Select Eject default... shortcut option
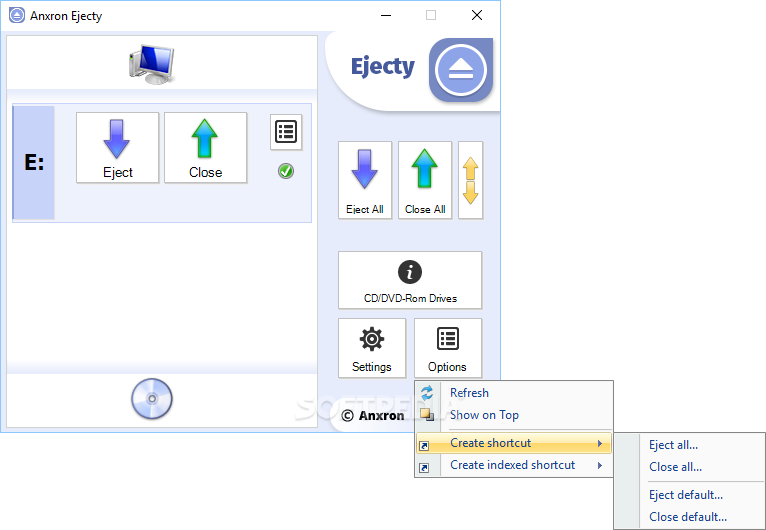This screenshot has height=530, width=766. click(x=685, y=495)
